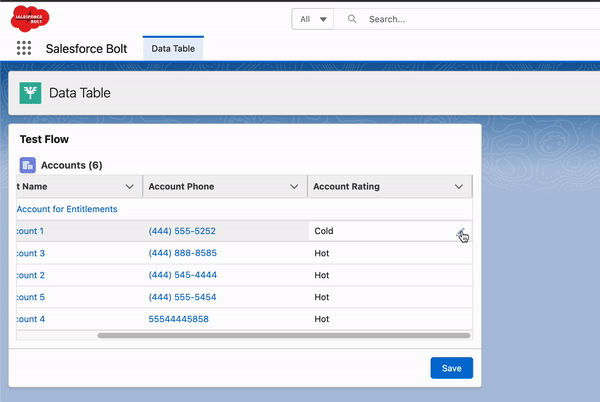The width and height of the screenshot is (600, 402).
Task: Select Hot rating in Account 4 row
Action: [x=390, y=319]
